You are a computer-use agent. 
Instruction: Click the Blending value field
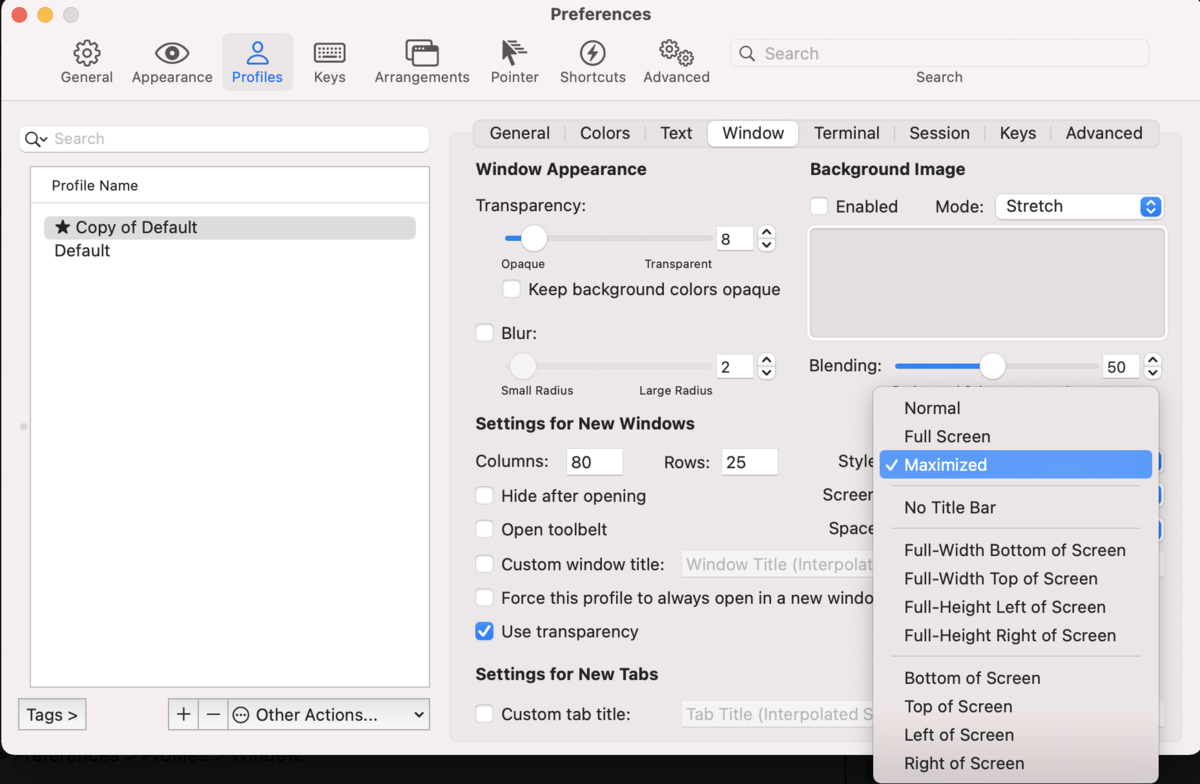1122,366
